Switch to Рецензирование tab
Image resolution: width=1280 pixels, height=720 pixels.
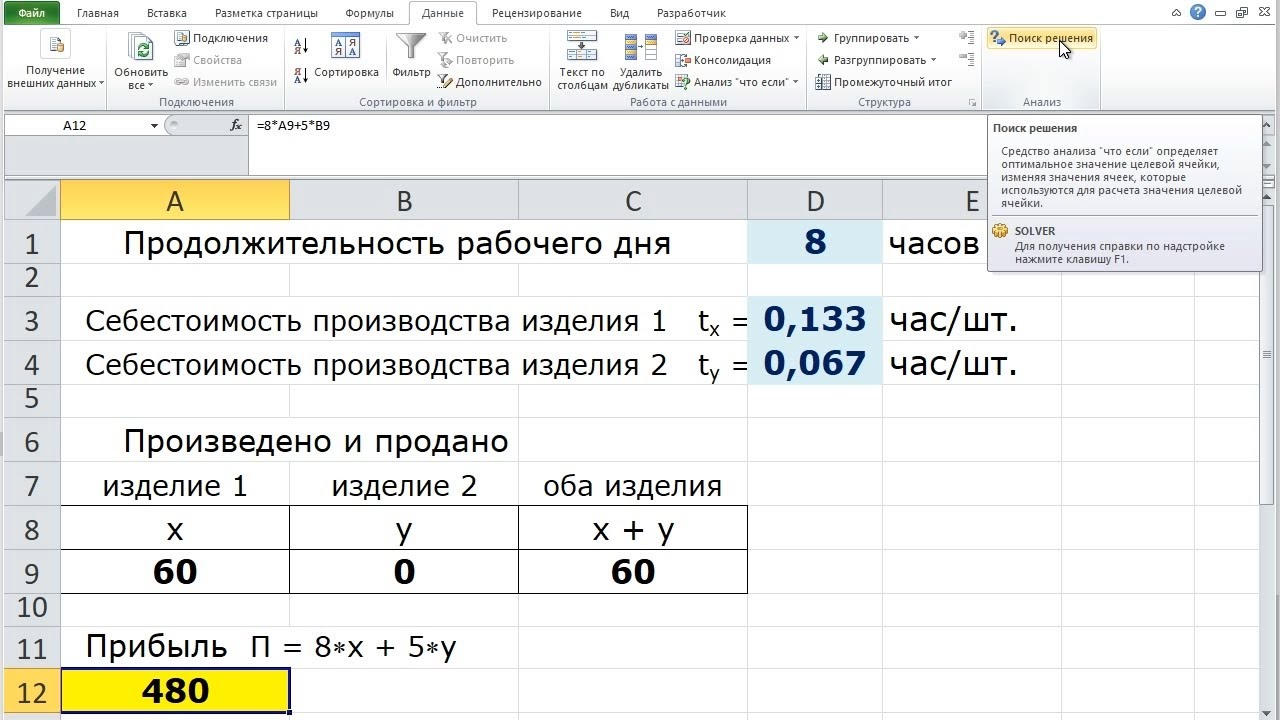point(536,13)
